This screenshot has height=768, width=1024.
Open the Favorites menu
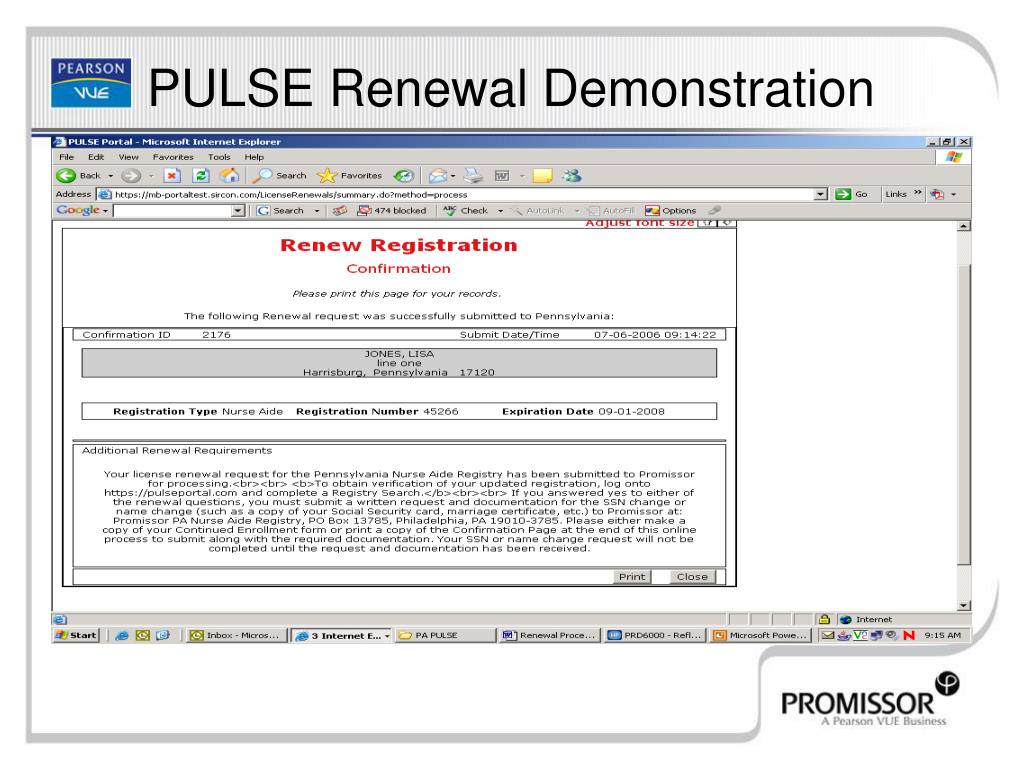coord(173,157)
